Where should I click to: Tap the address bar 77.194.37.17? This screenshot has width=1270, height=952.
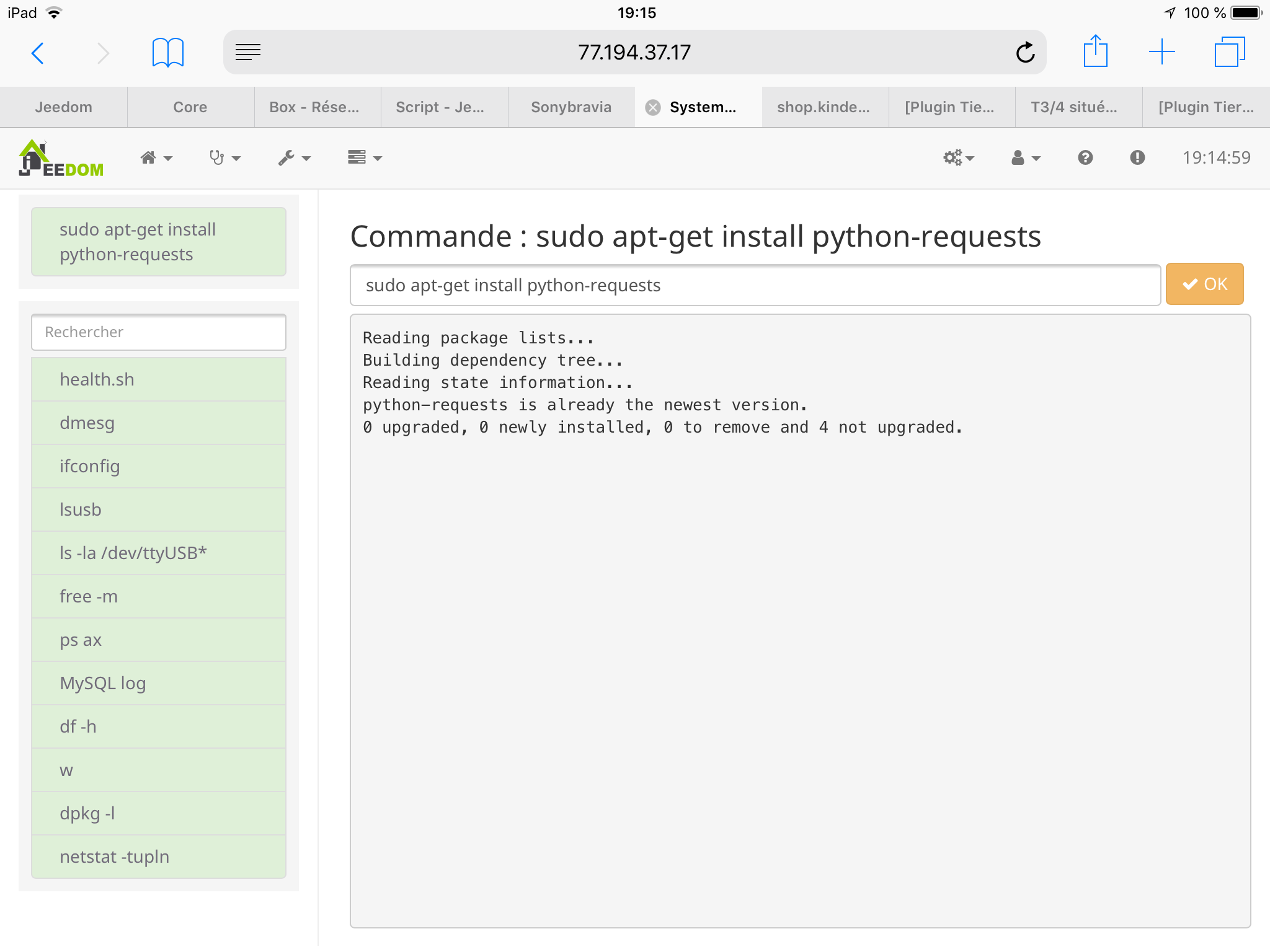click(x=634, y=52)
